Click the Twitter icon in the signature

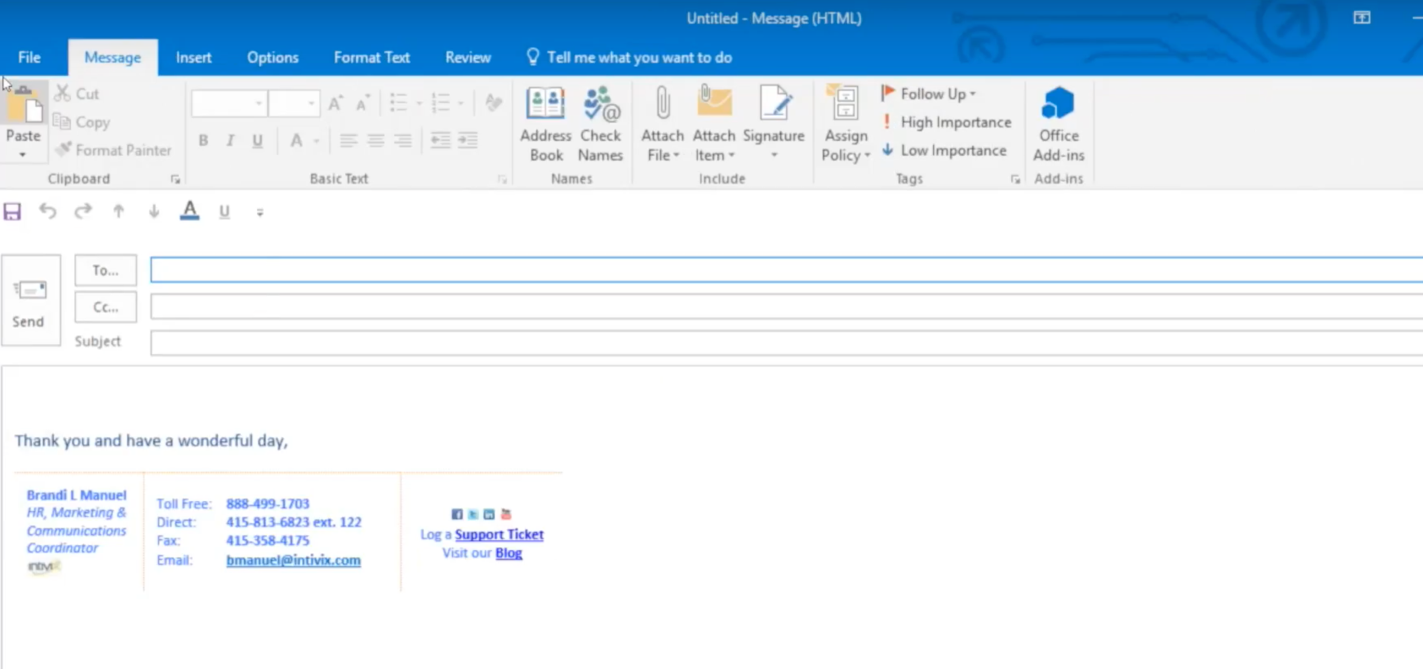coord(472,513)
